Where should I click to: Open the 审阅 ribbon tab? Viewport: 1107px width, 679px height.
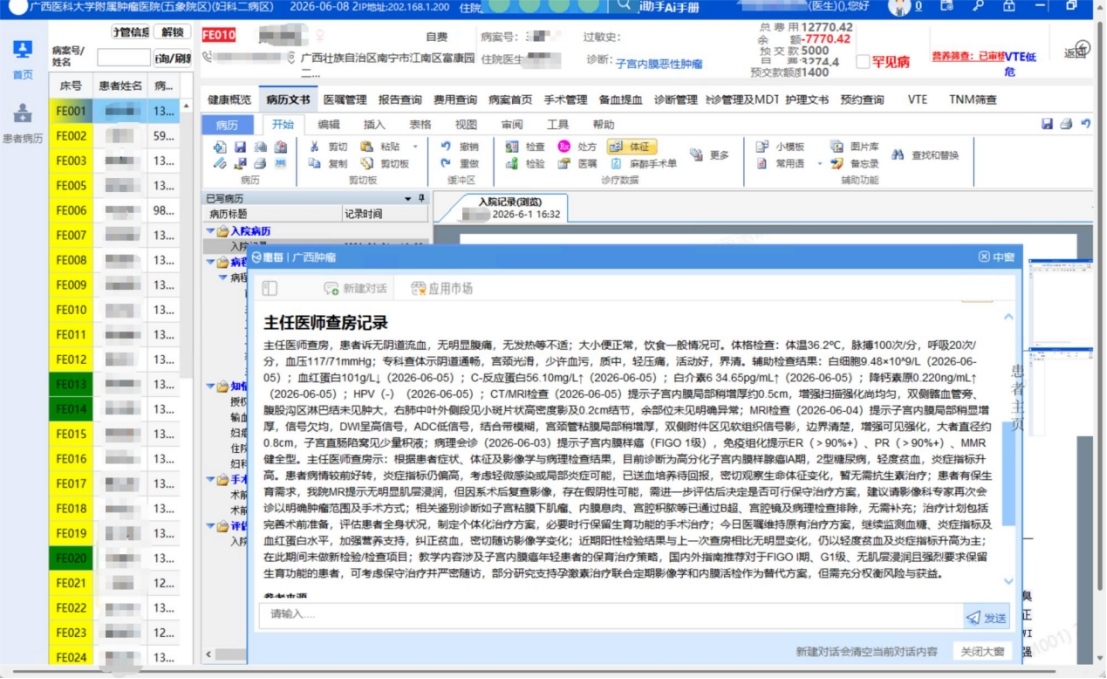click(512, 125)
